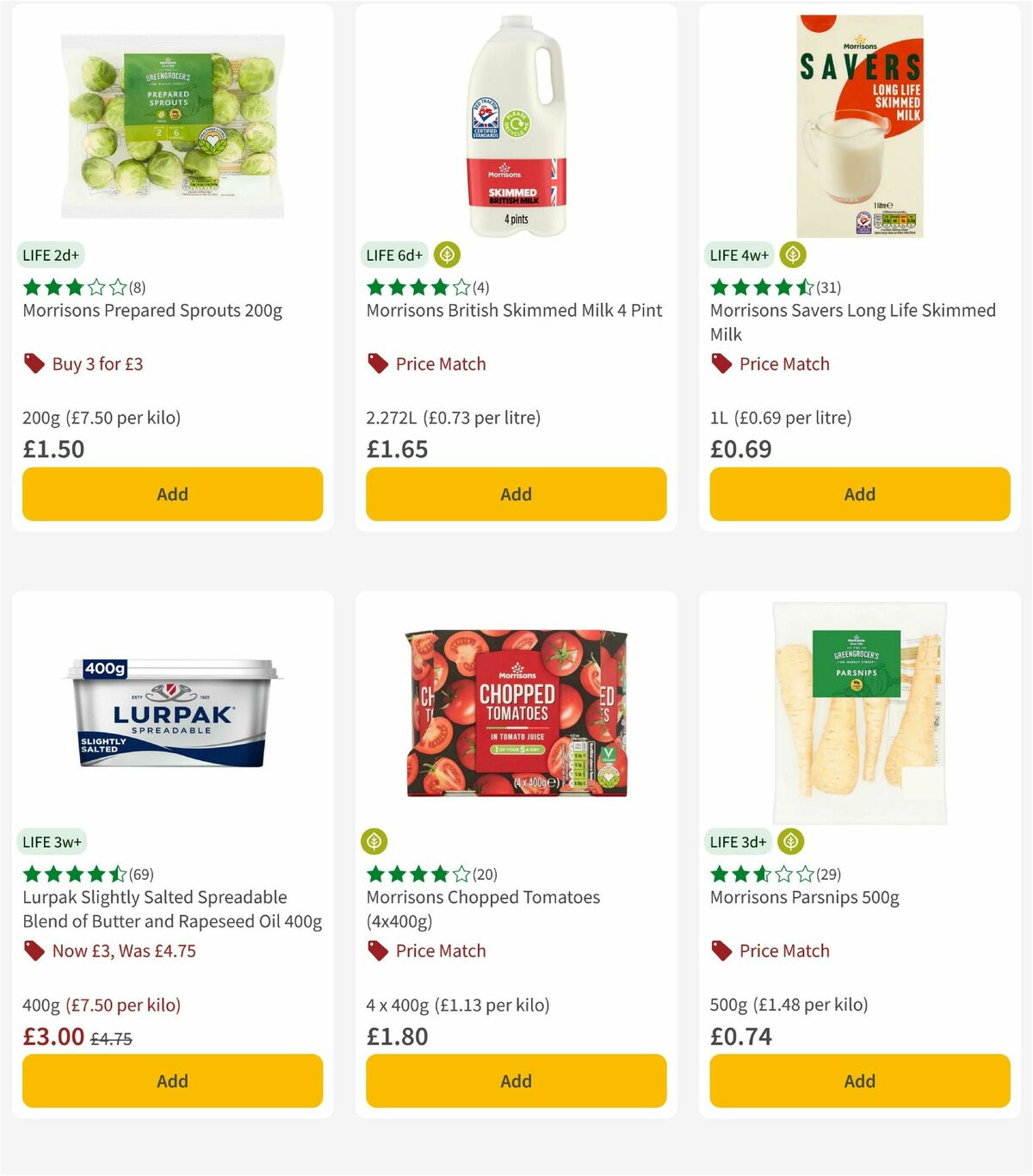The image size is (1033, 1176).
Task: Click the leaf icon on Morrisons Parsnips
Action: tap(790, 841)
